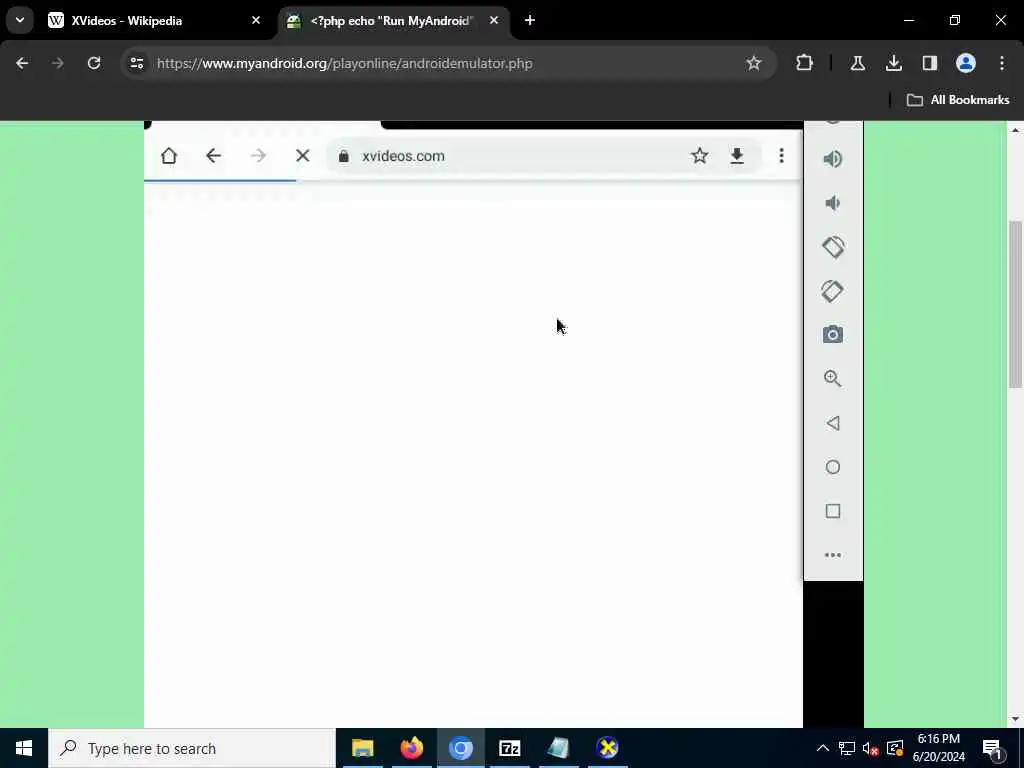Open the clock showing 6:16 PM

click(x=938, y=748)
